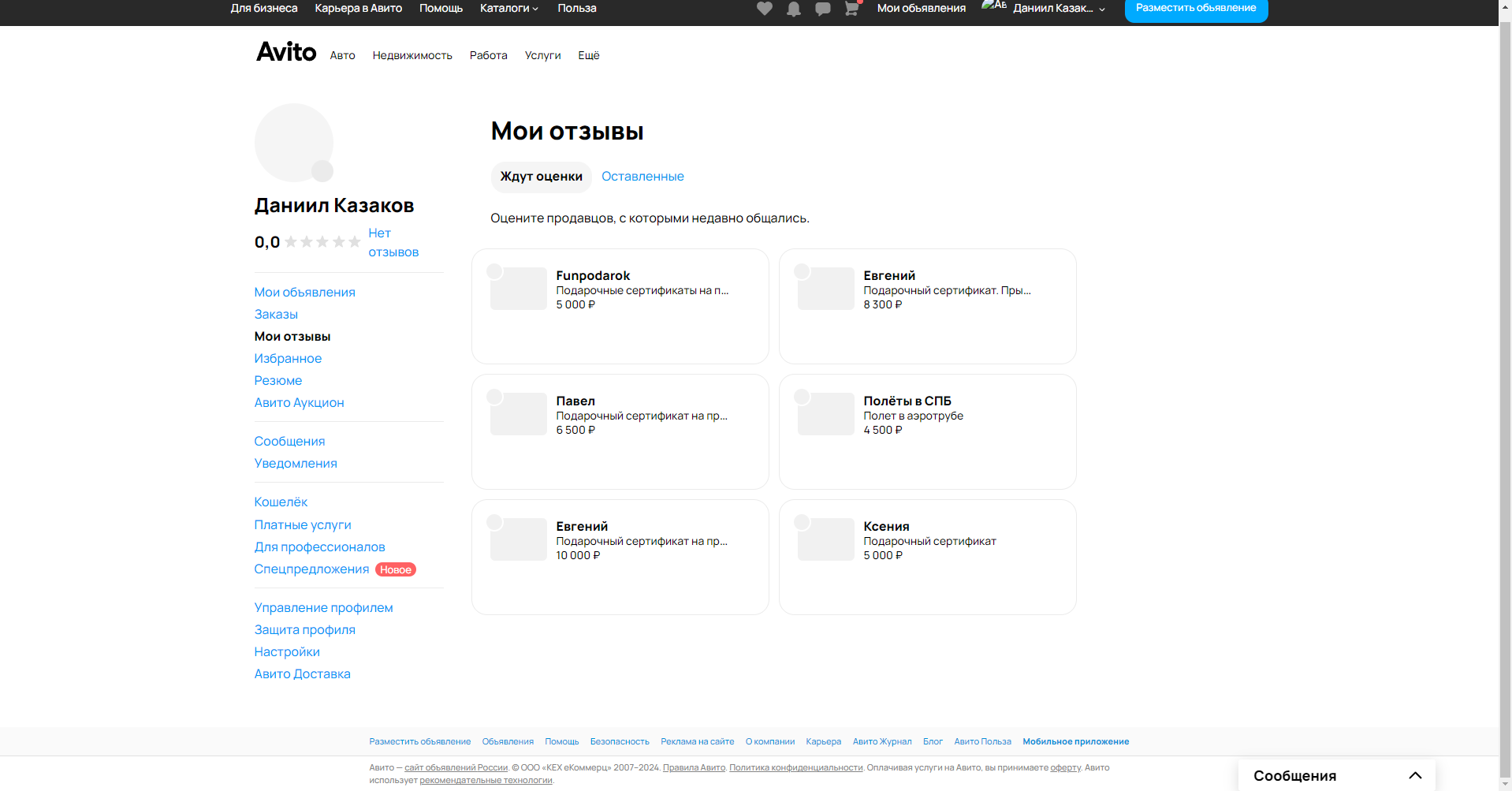Viewport: 1512px width, 791px height.
Task: Open Для профессионалов in the sidebar
Action: pos(319,547)
